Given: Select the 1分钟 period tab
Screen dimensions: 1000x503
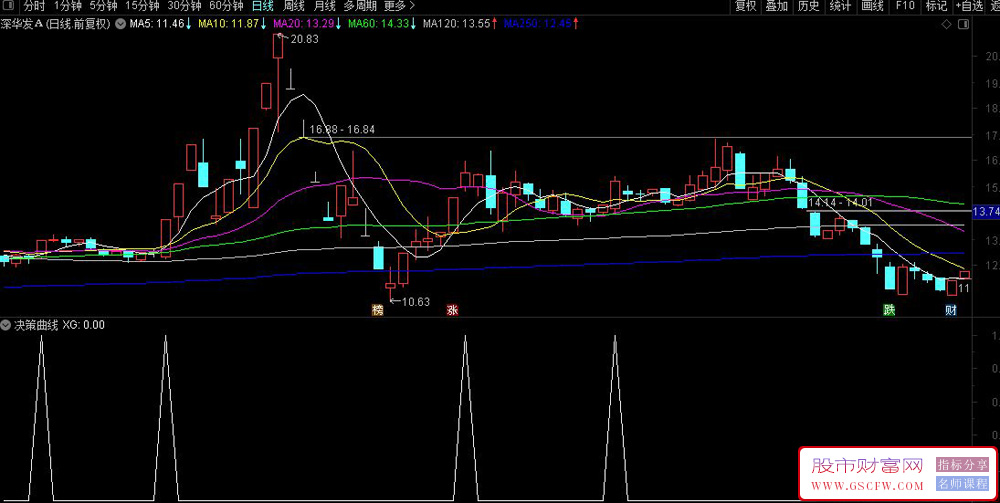Looking at the screenshot, I should tap(68, 6).
